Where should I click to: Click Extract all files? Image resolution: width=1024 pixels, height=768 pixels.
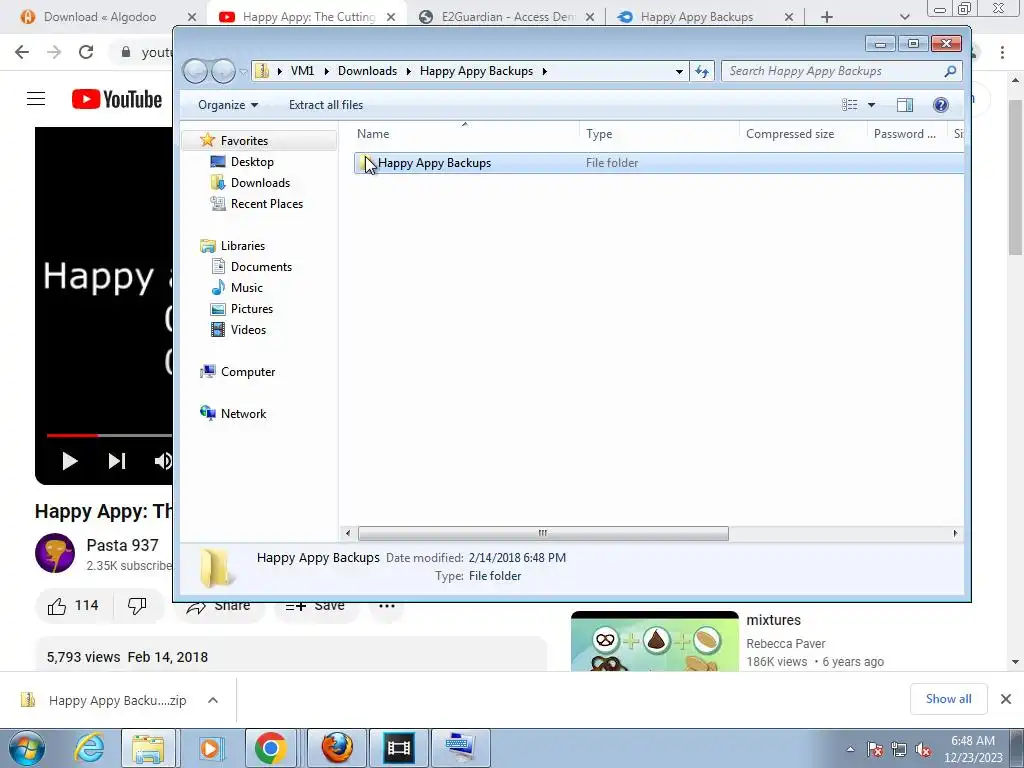[326, 104]
